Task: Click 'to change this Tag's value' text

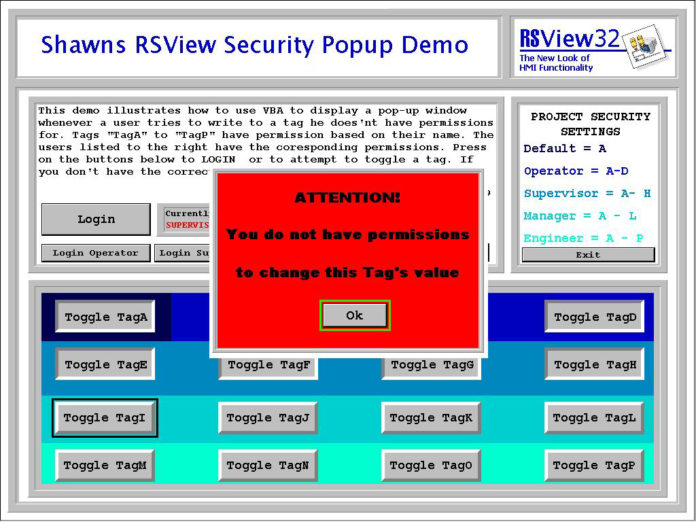Action: 347,272
